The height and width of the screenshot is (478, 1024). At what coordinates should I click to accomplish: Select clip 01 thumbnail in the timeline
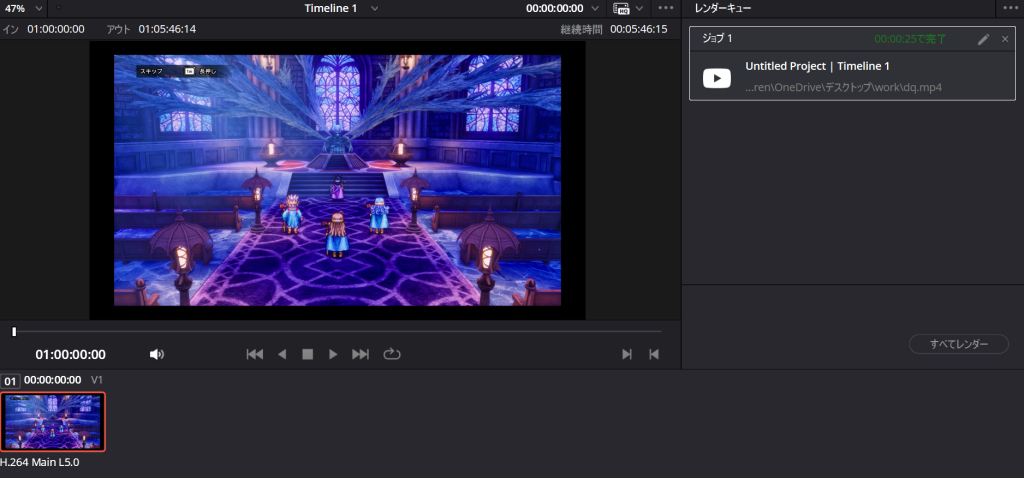[x=53, y=422]
